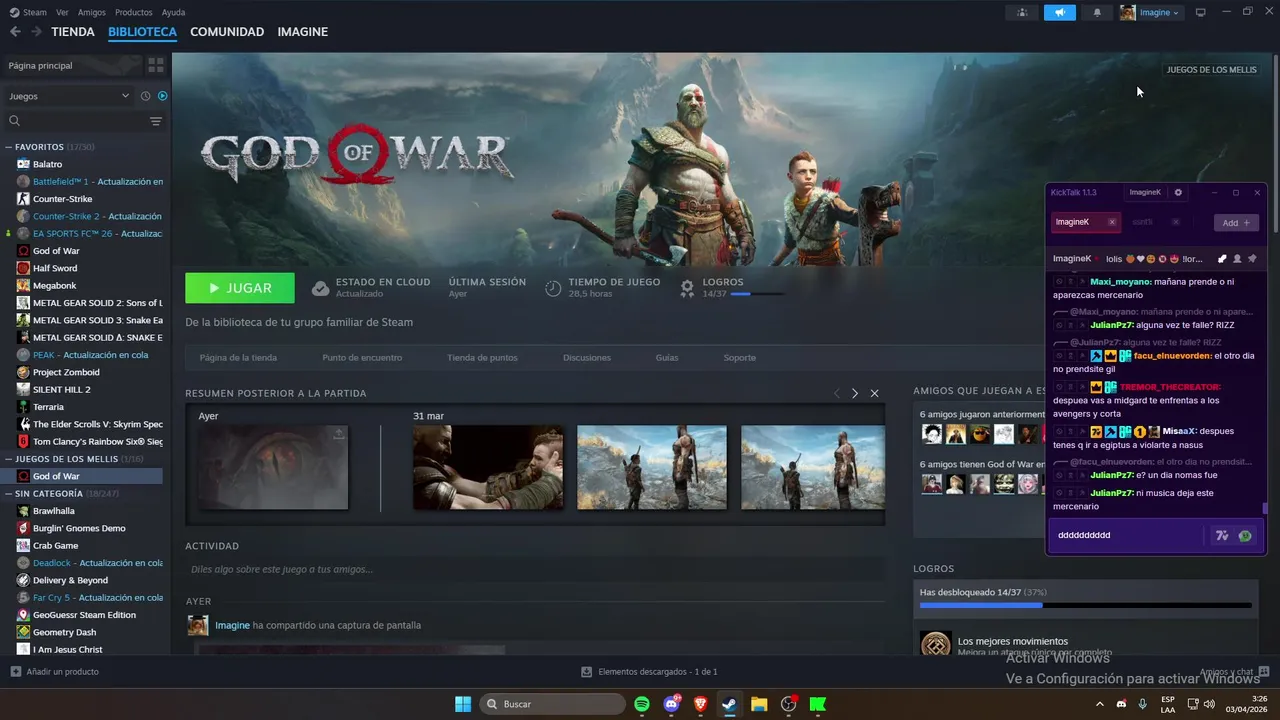Close the post-game summary section
Viewport: 1280px width, 720px height.
coord(874,393)
